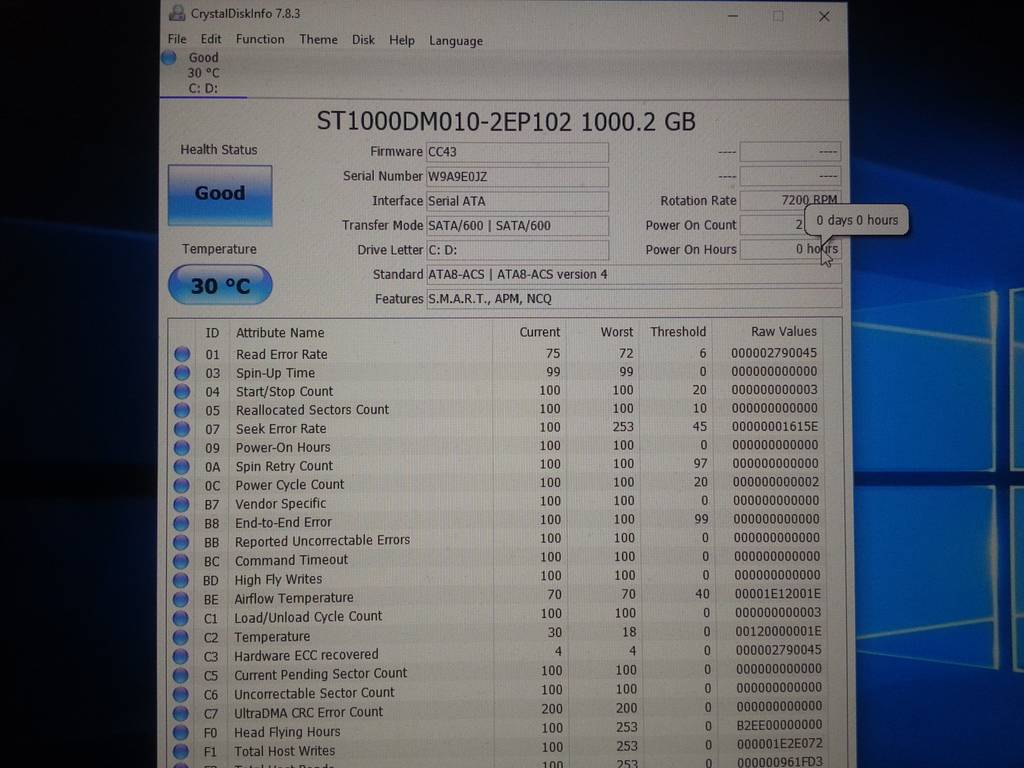This screenshot has width=1024, height=768.
Task: Open the Theme menu
Action: click(318, 39)
